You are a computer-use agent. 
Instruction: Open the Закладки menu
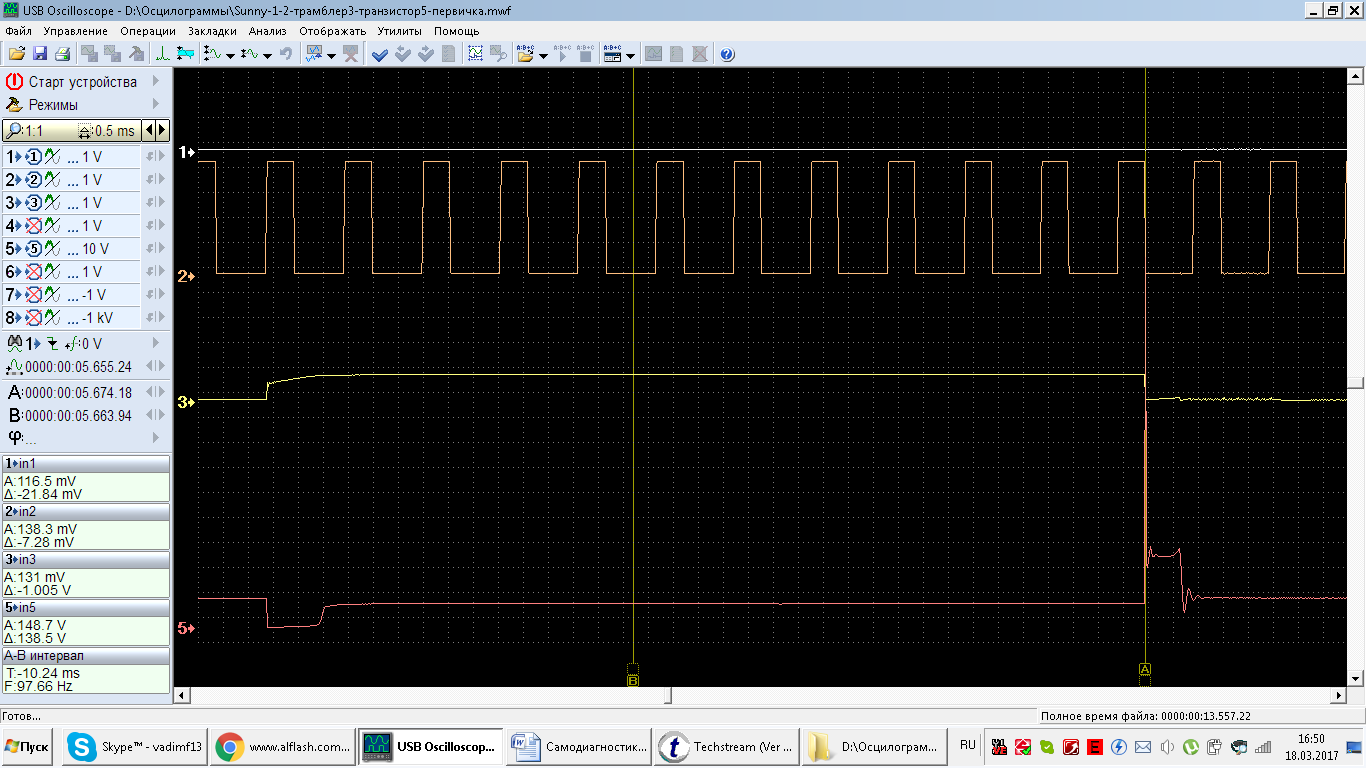pos(212,31)
